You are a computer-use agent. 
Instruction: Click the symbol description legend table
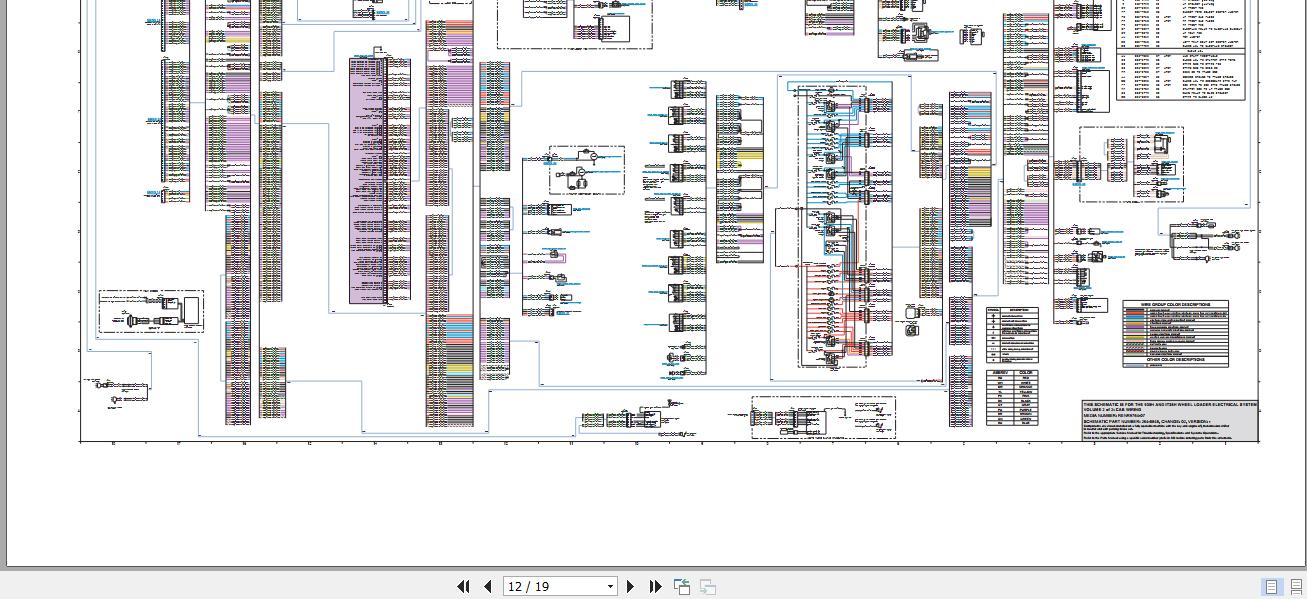1013,335
